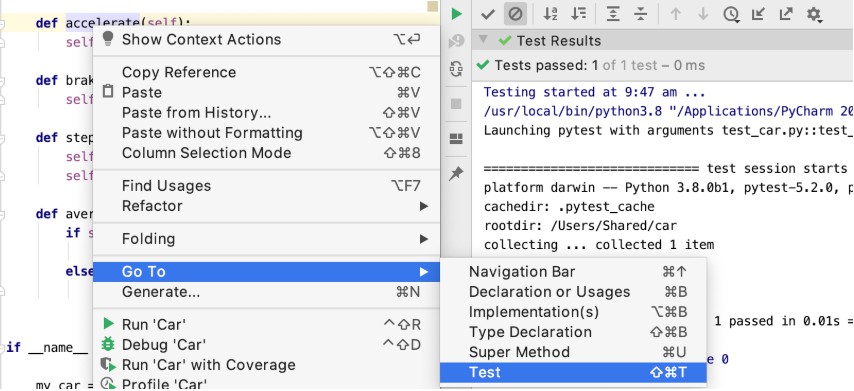
Task: Toggle Show Passed tests checkmark
Action: (487, 14)
